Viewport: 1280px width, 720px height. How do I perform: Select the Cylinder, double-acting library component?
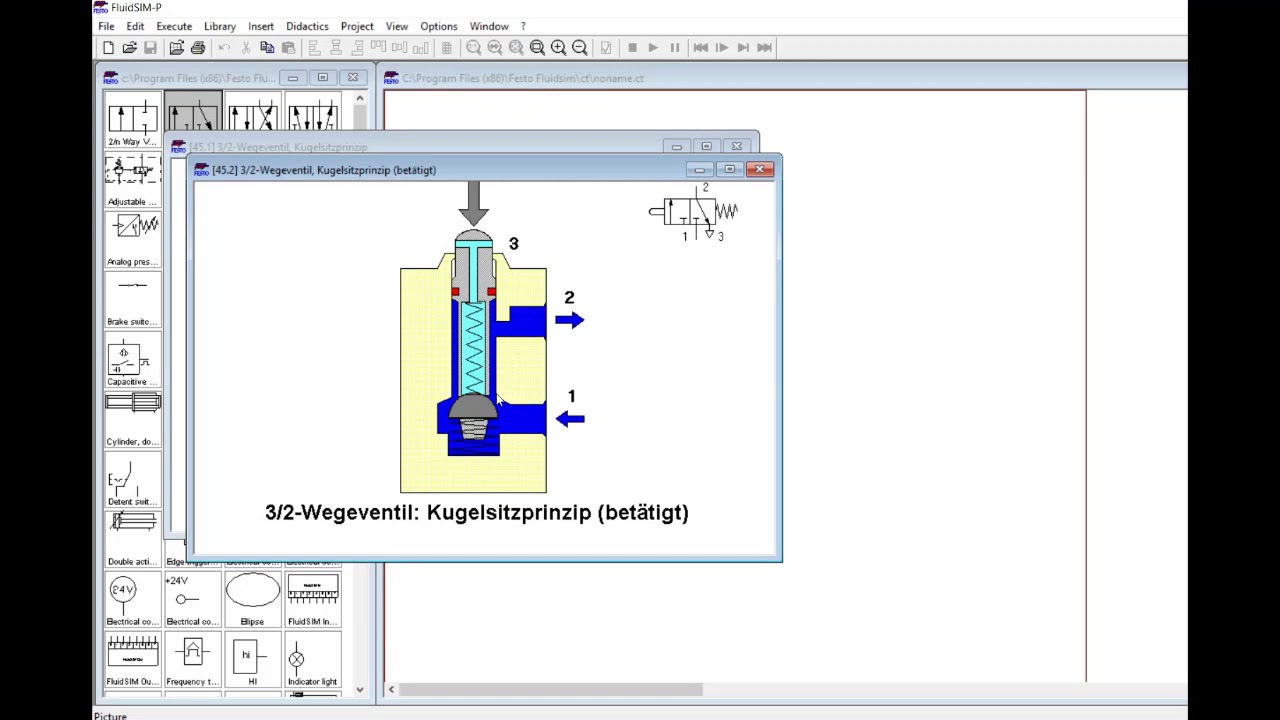(133, 419)
